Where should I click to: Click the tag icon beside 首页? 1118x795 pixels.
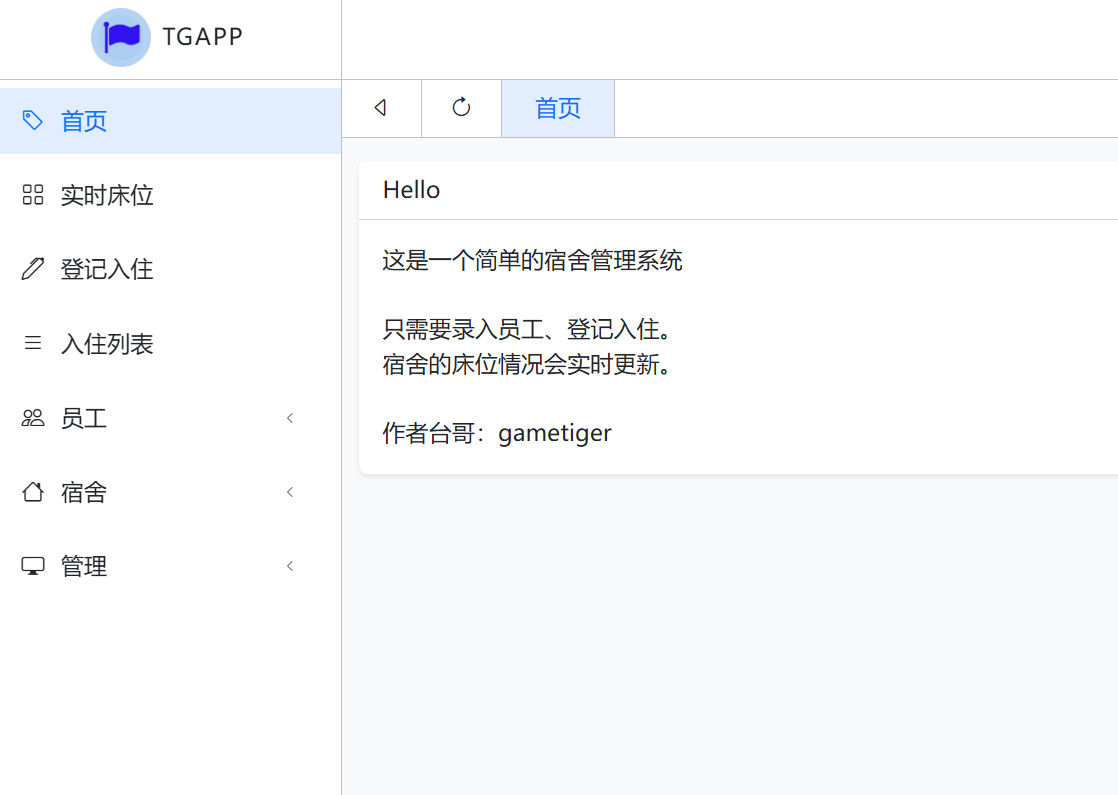pos(33,120)
